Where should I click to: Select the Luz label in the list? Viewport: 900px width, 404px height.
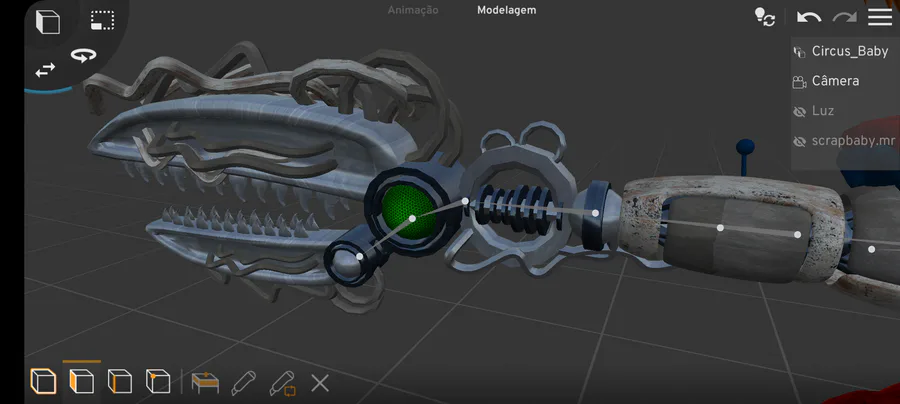point(823,111)
